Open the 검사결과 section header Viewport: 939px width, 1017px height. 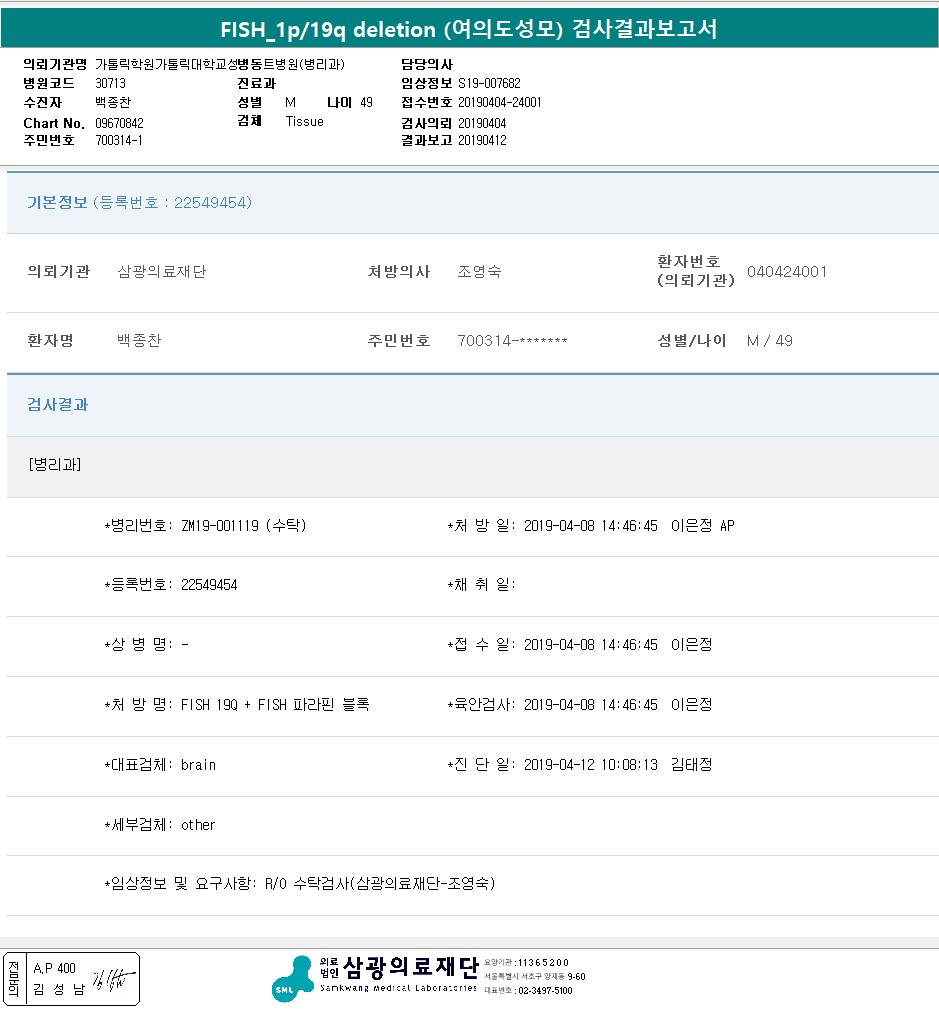[57, 405]
